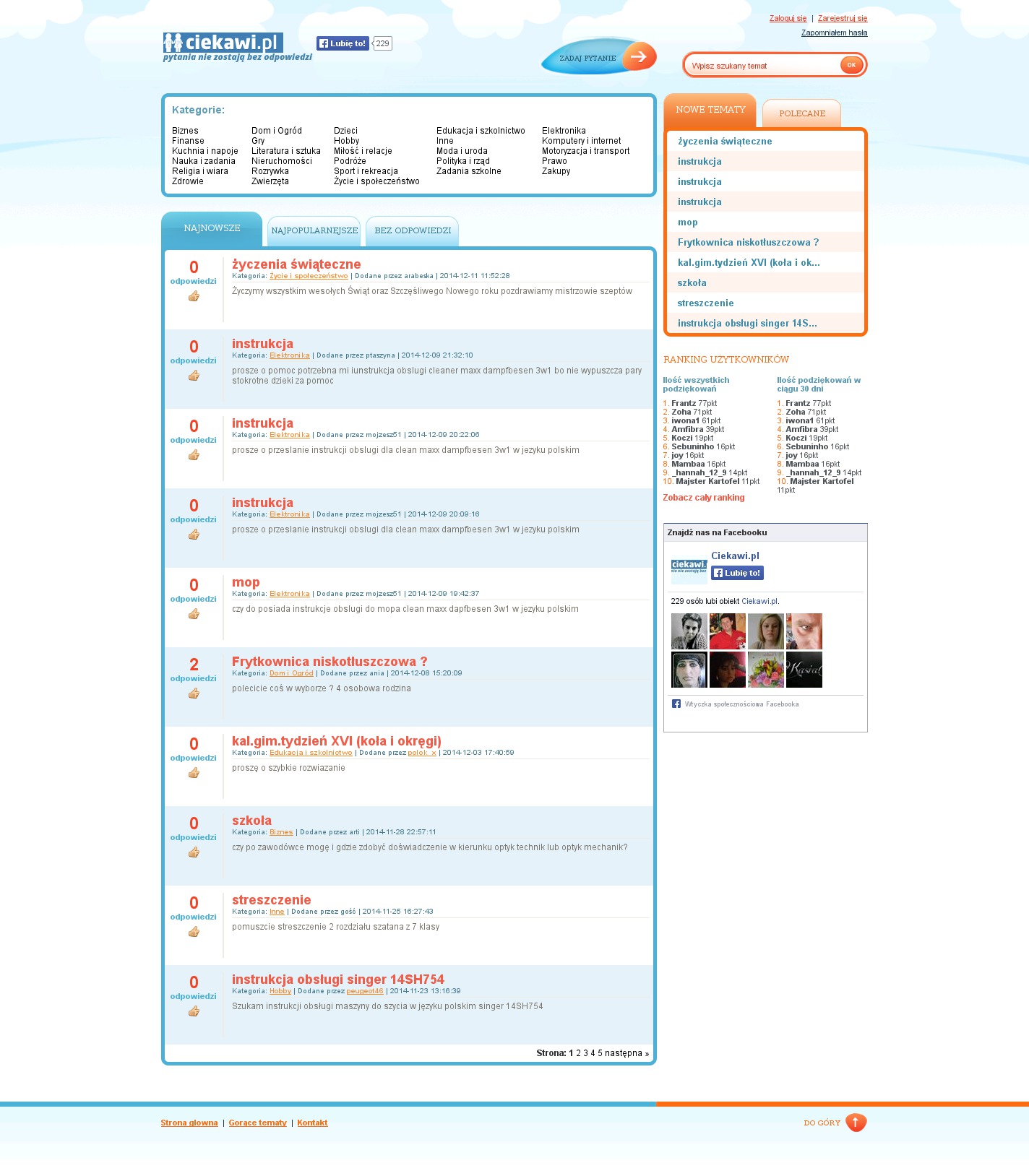Click the 'Strona glowna' footer link

coord(189,1123)
